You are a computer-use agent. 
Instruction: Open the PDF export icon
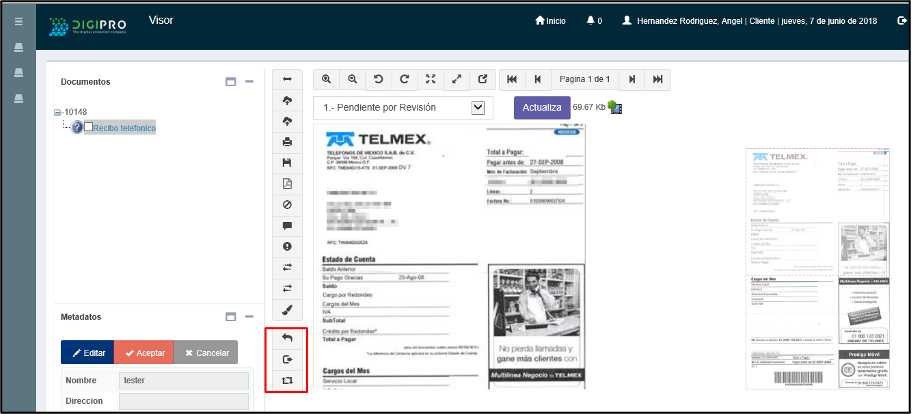click(x=288, y=184)
